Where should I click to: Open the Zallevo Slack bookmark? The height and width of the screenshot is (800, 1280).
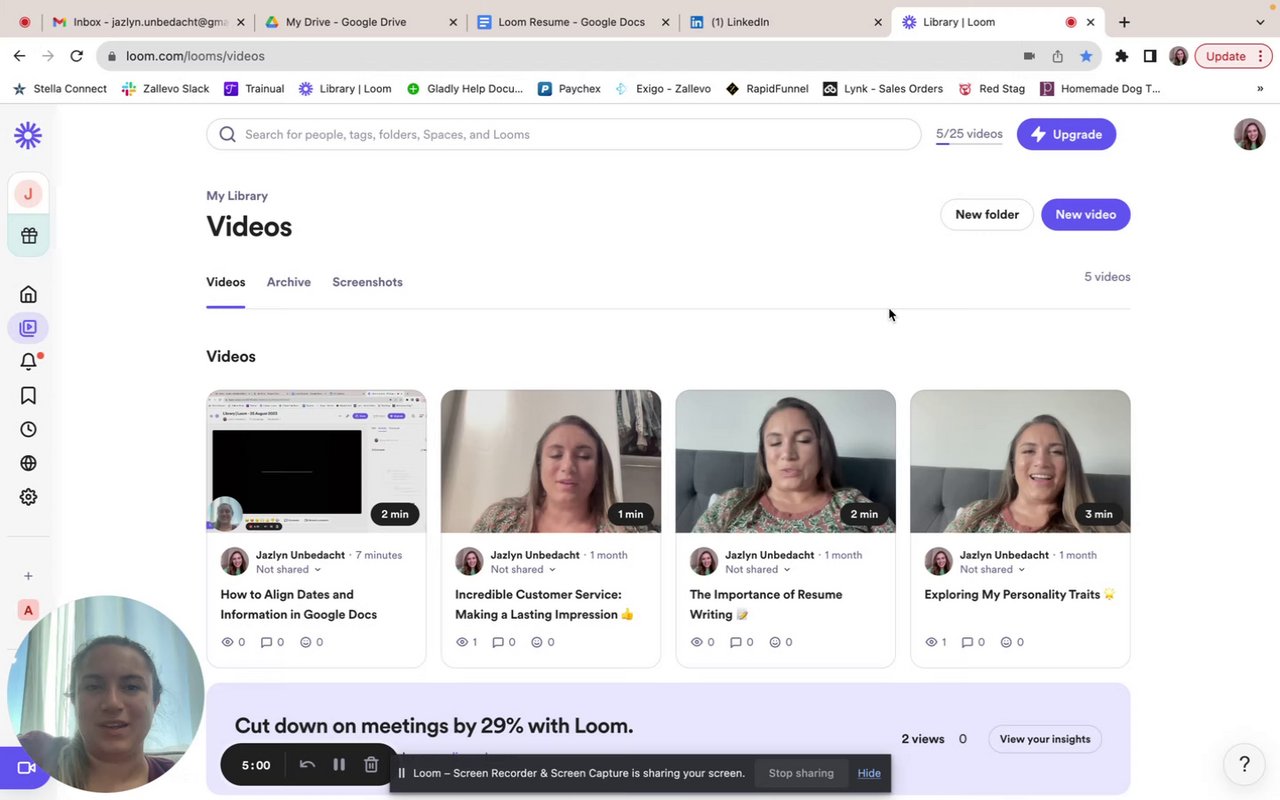point(166,89)
